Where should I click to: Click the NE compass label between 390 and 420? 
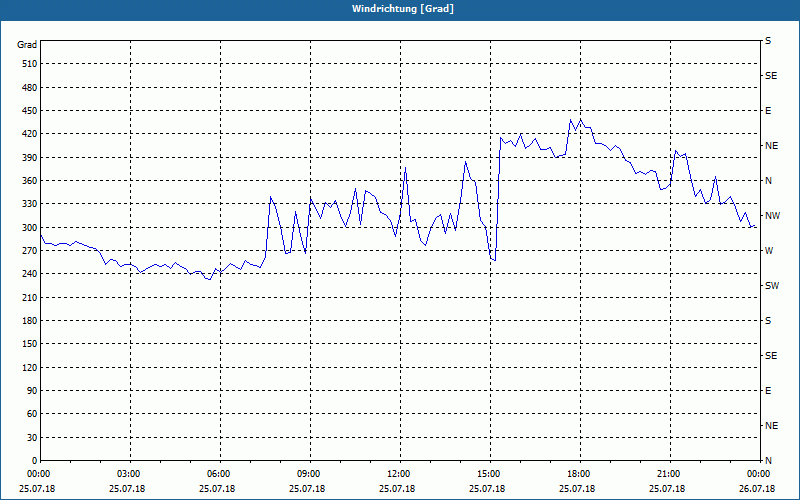(771, 146)
